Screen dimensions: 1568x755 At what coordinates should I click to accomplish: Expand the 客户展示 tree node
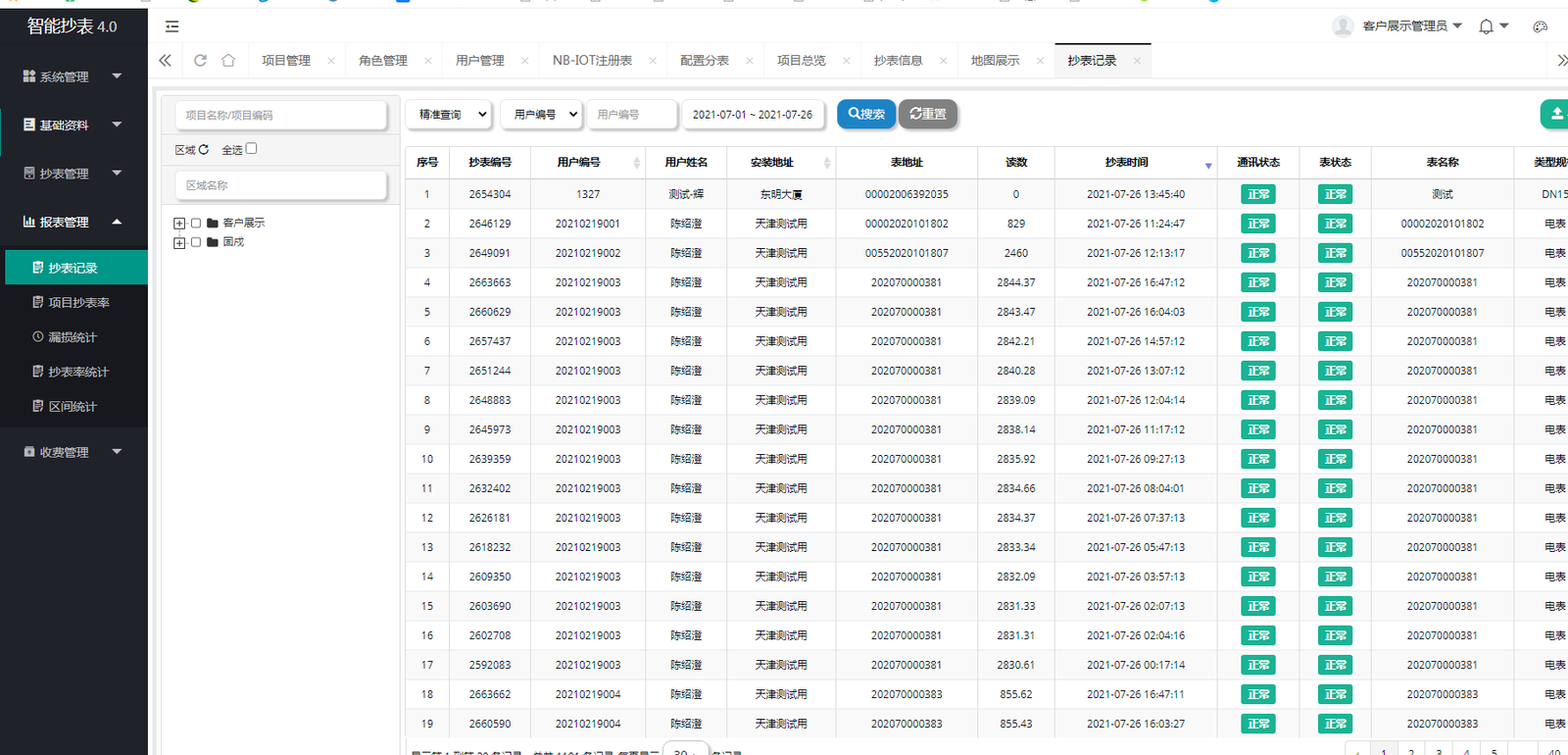(x=179, y=224)
